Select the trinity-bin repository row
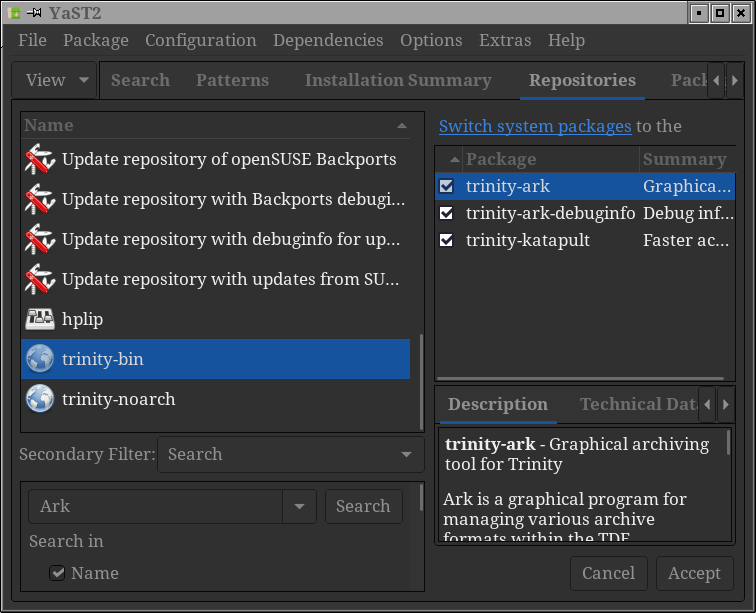This screenshot has height=613, width=756. (x=216, y=359)
